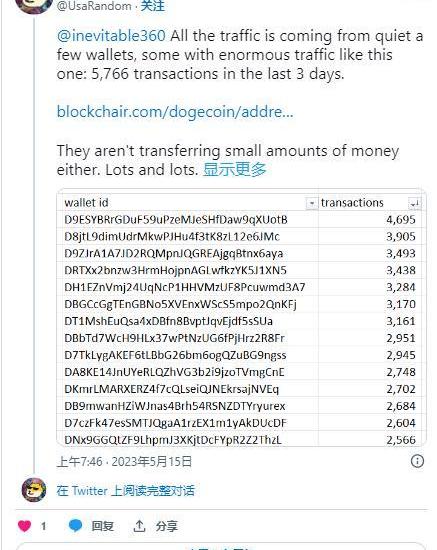The image size is (437, 550).
Task: Open the tweet info circle icon
Action: click(417, 461)
